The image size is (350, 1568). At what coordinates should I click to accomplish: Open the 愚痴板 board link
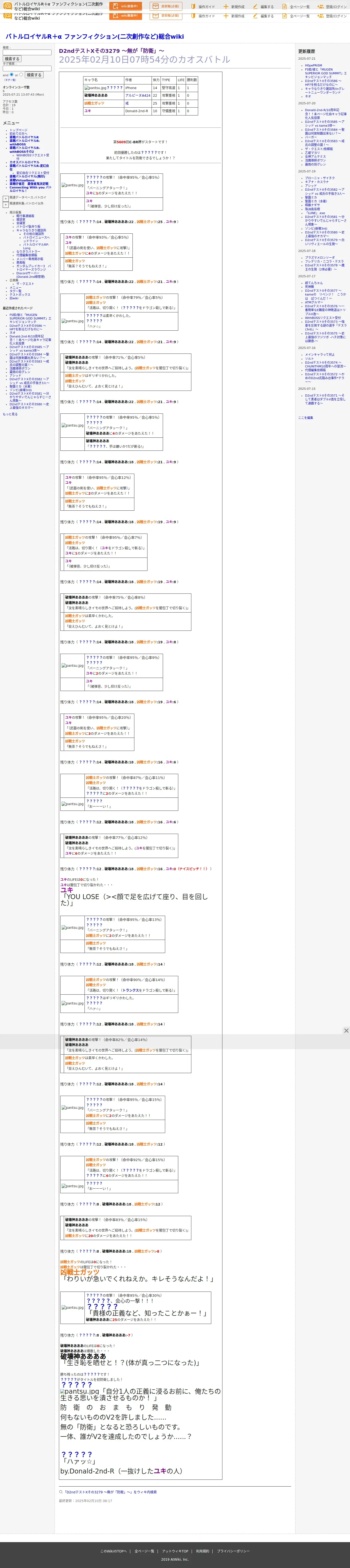21,262
